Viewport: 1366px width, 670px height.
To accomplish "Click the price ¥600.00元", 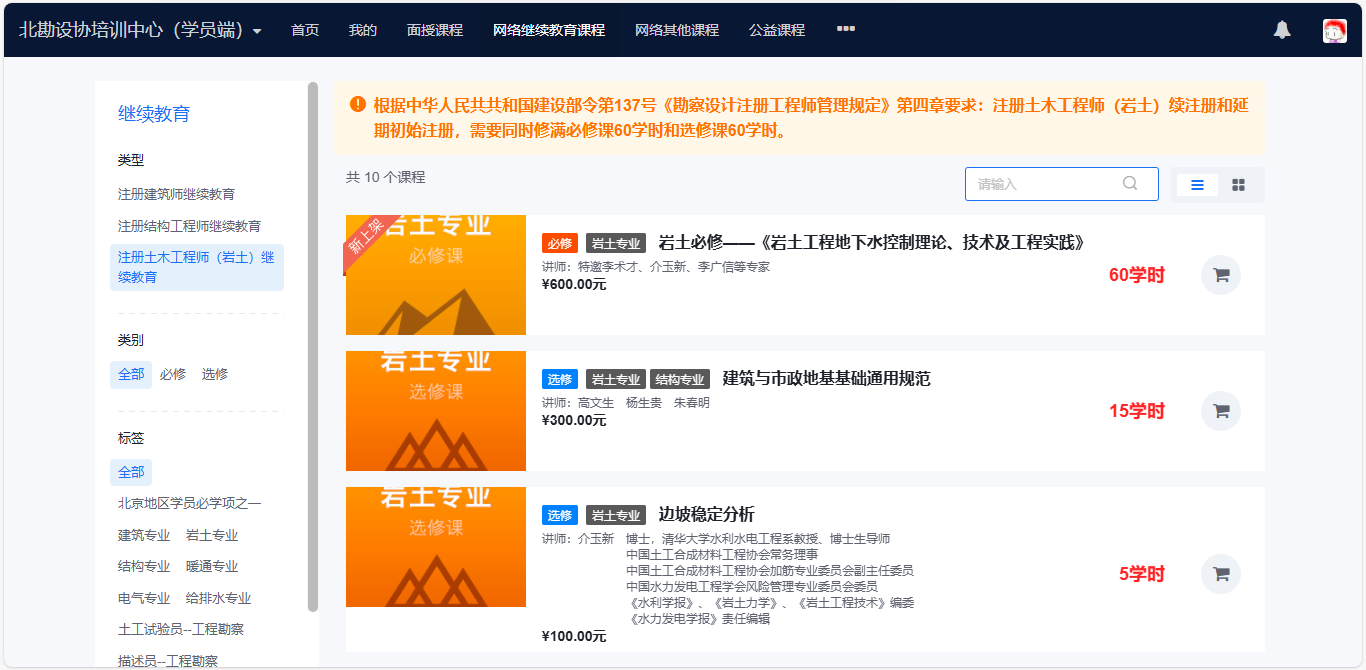I will pos(574,284).
